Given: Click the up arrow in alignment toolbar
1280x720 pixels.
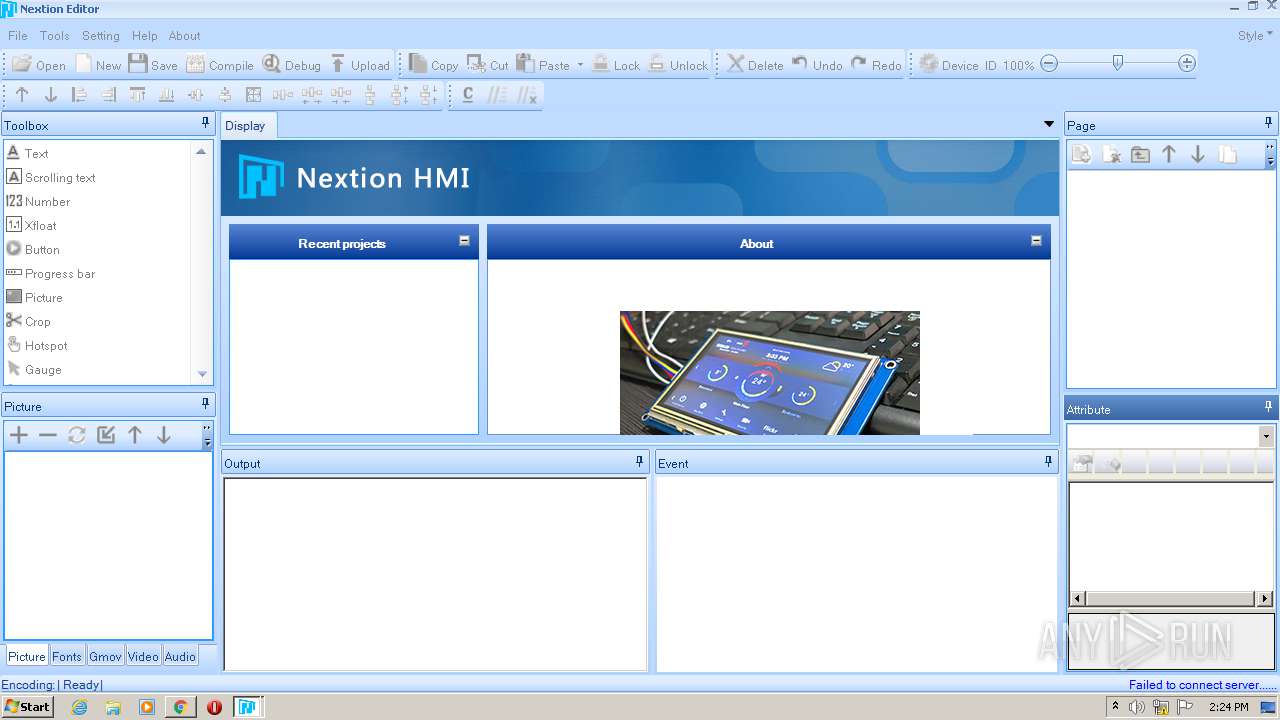Looking at the screenshot, I should coord(22,95).
